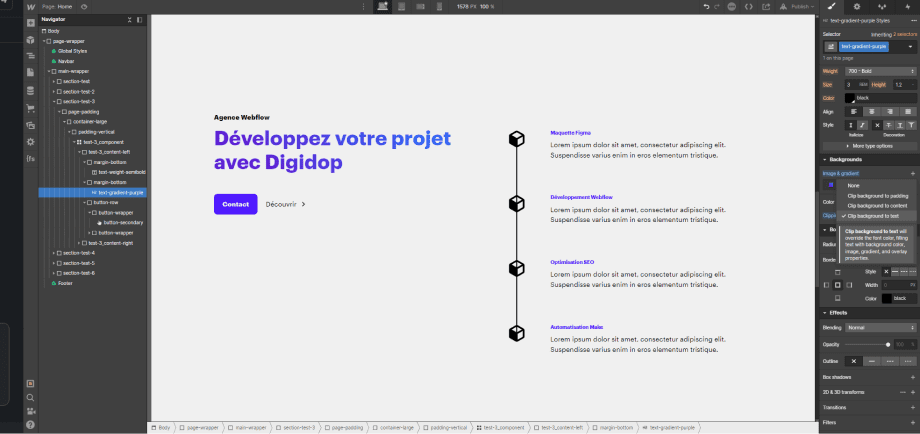Image resolution: width=920 pixels, height=434 pixels.
Task: Adjust the Opacity slider handle
Action: (888, 344)
